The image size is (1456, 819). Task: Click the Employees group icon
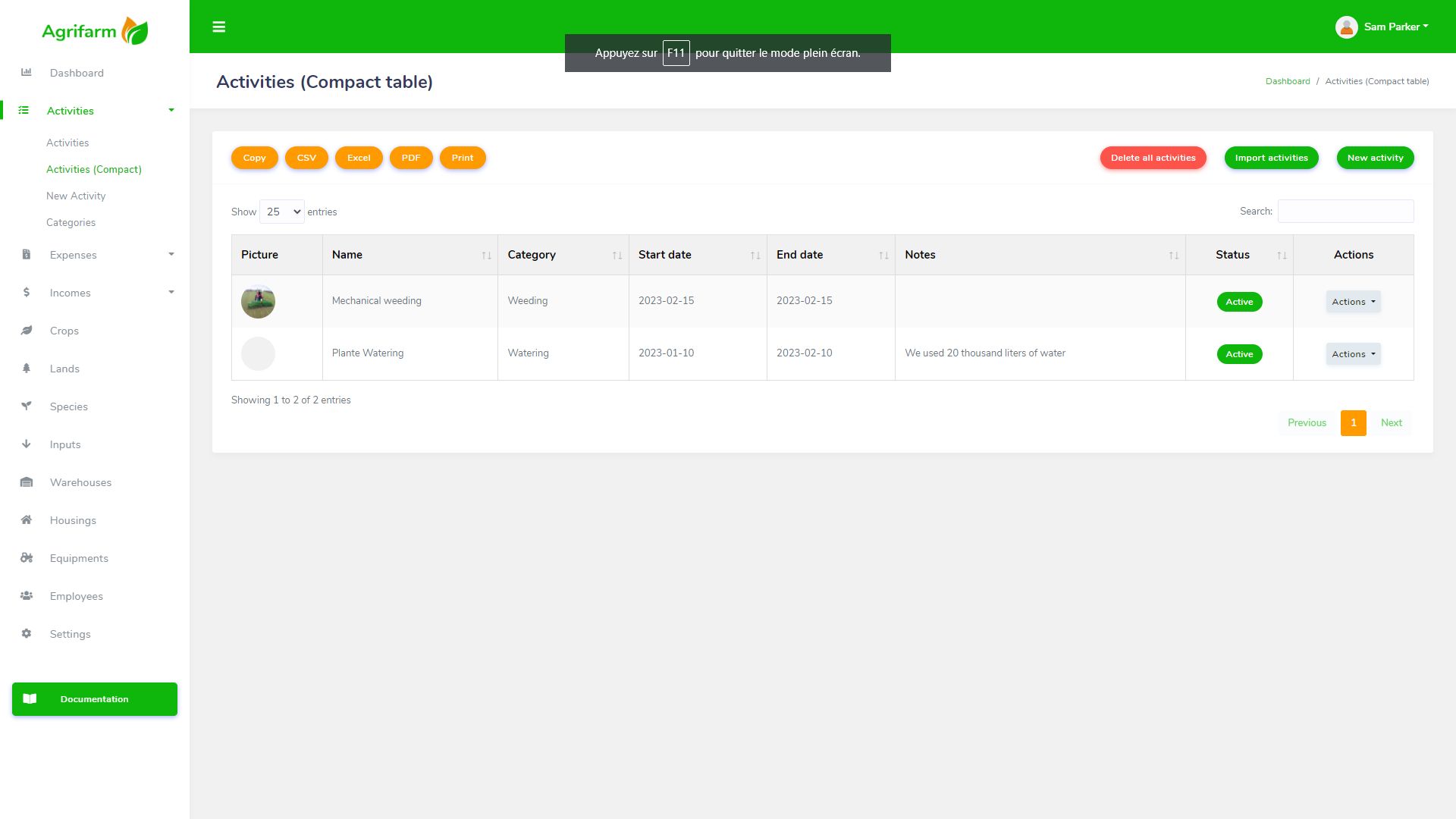coord(27,596)
